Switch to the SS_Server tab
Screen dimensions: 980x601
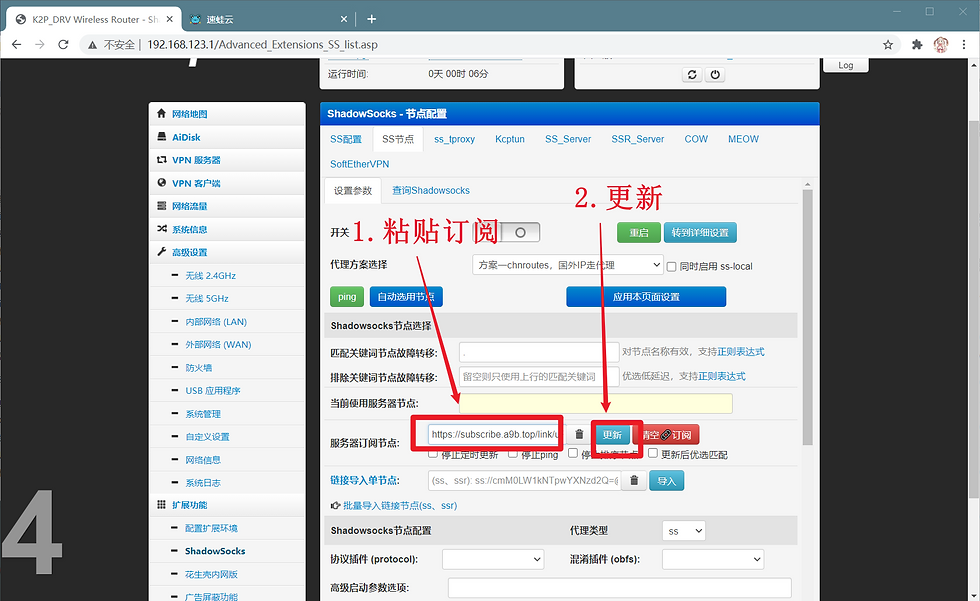(568, 139)
